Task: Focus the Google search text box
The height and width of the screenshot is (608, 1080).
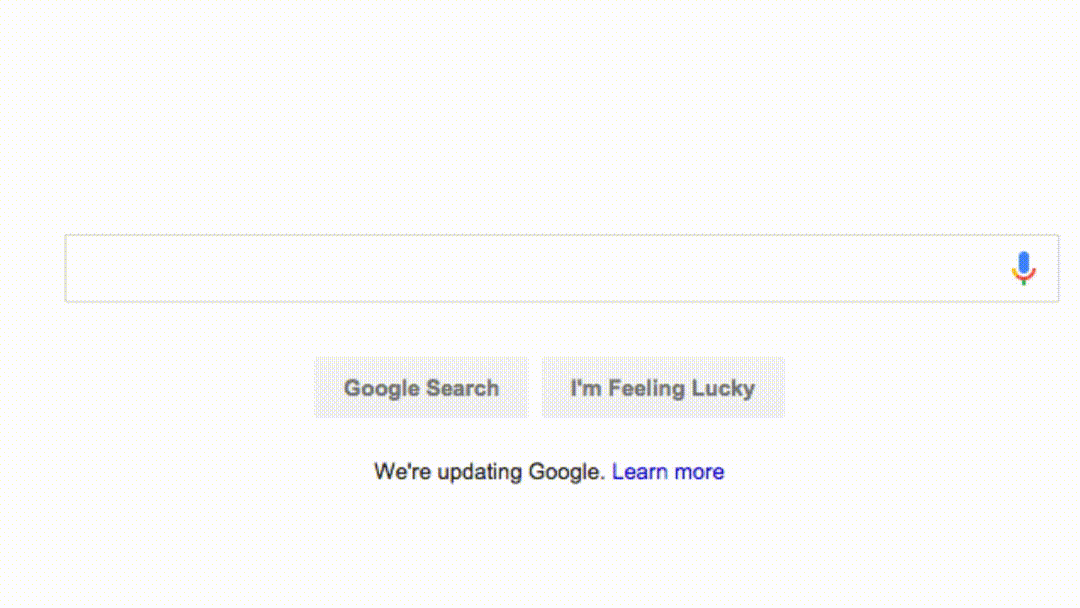Action: [530, 268]
